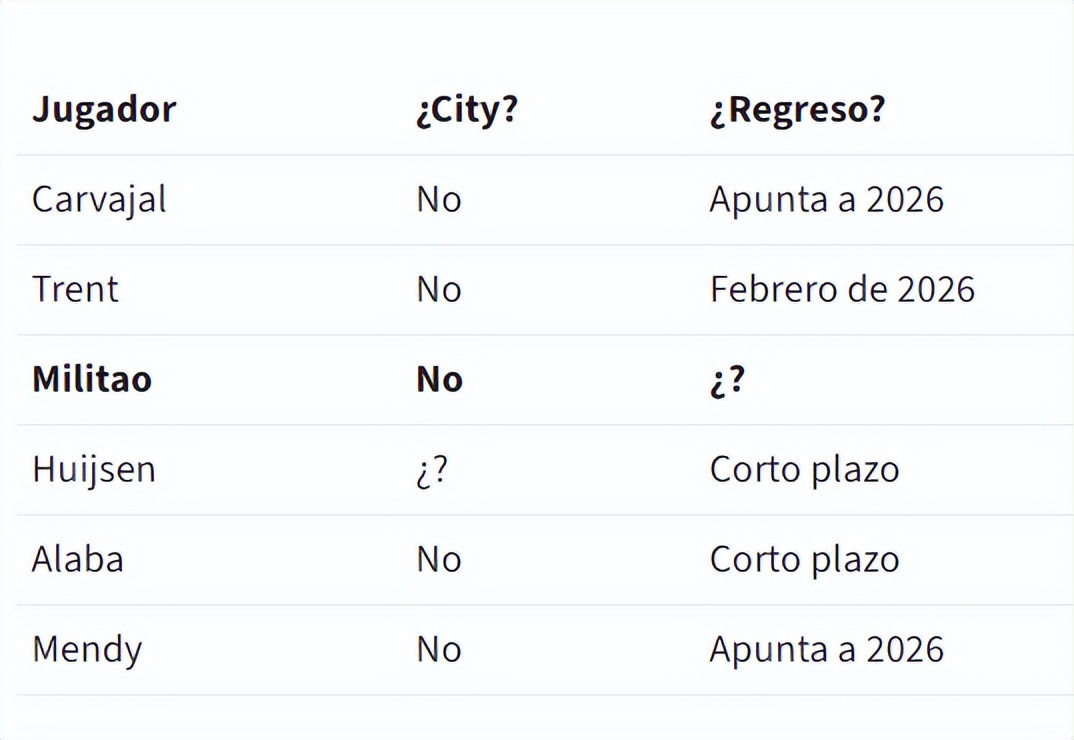Image resolution: width=1074 pixels, height=740 pixels.
Task: Click Huijsen's ¿? City status
Action: 432,469
